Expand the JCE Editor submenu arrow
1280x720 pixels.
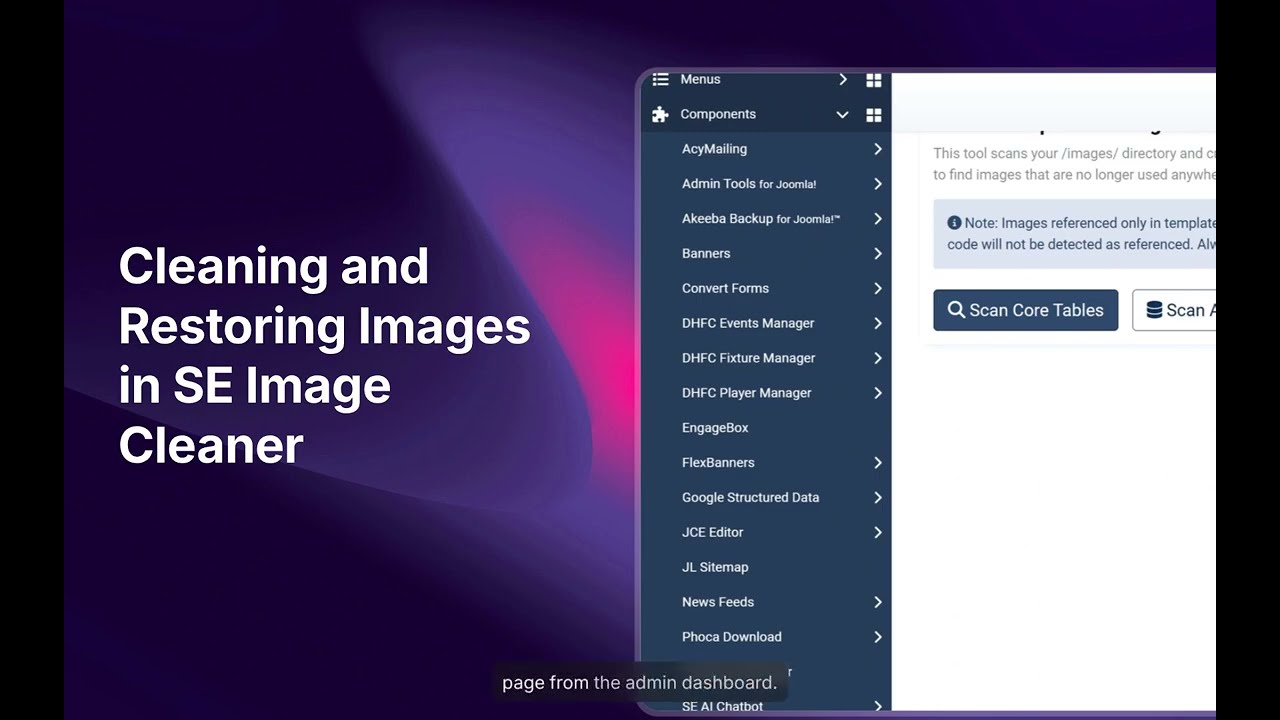pos(877,532)
